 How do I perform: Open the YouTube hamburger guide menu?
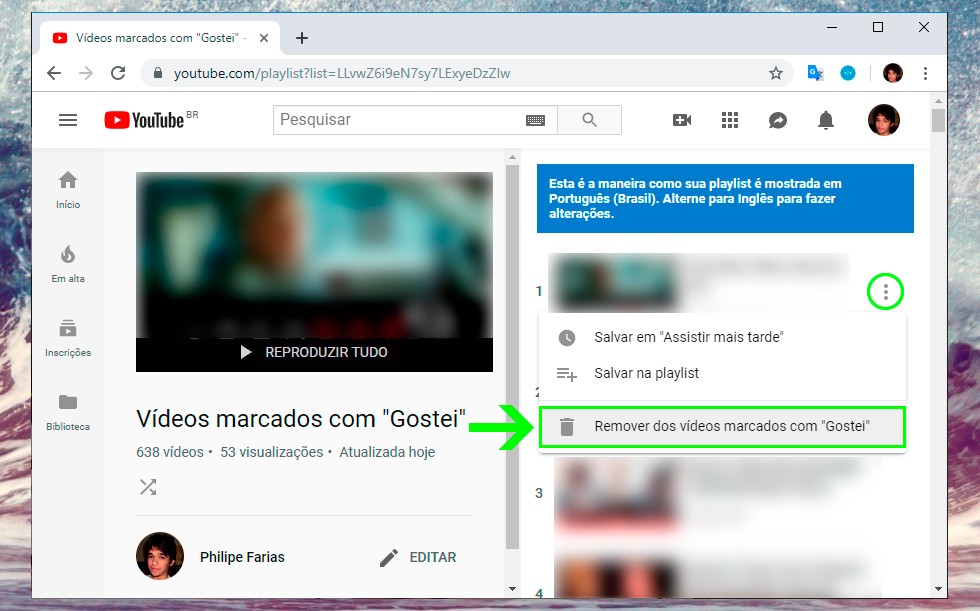[68, 120]
